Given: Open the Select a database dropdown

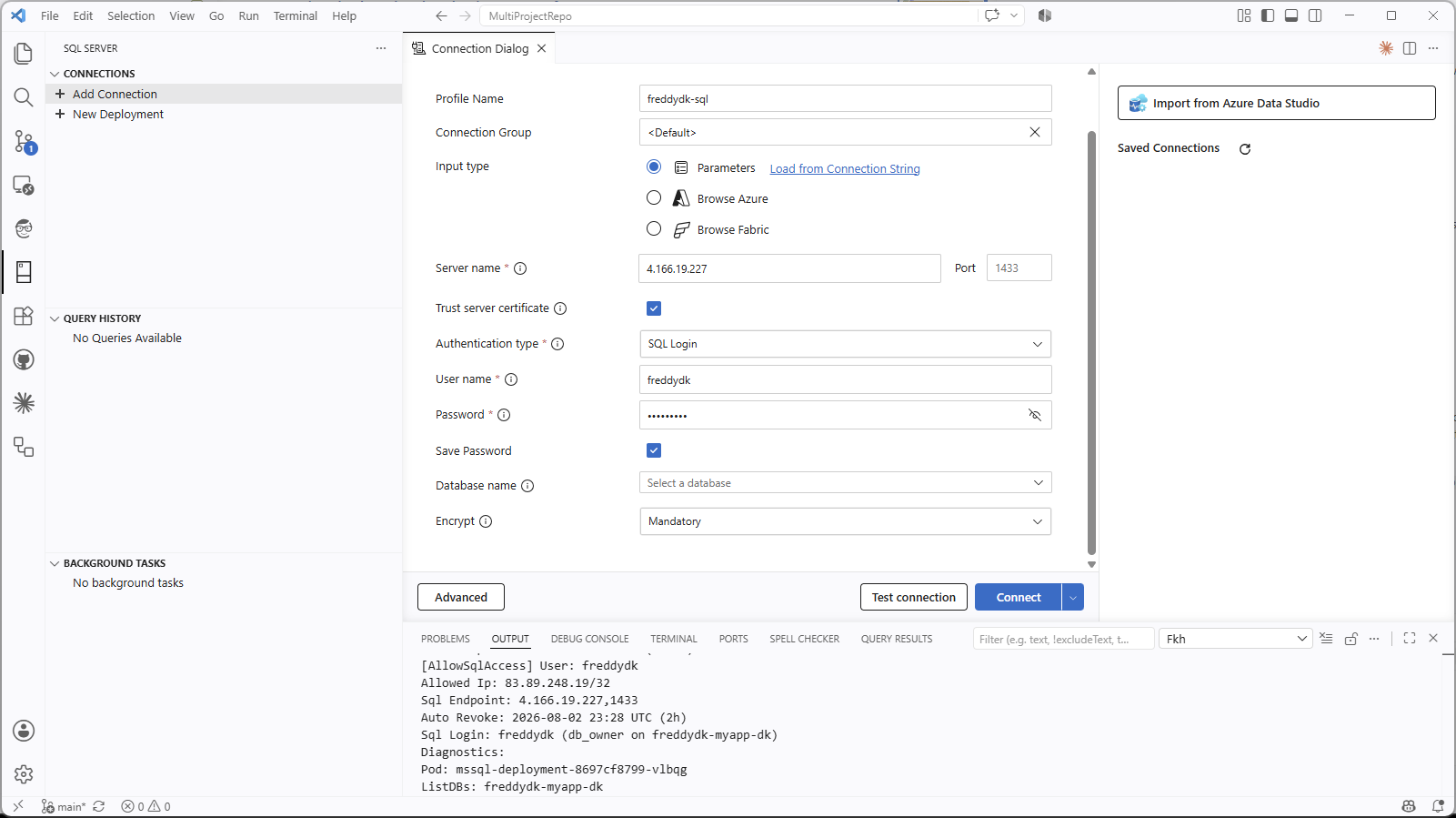Looking at the screenshot, I should pyautogui.click(x=846, y=483).
